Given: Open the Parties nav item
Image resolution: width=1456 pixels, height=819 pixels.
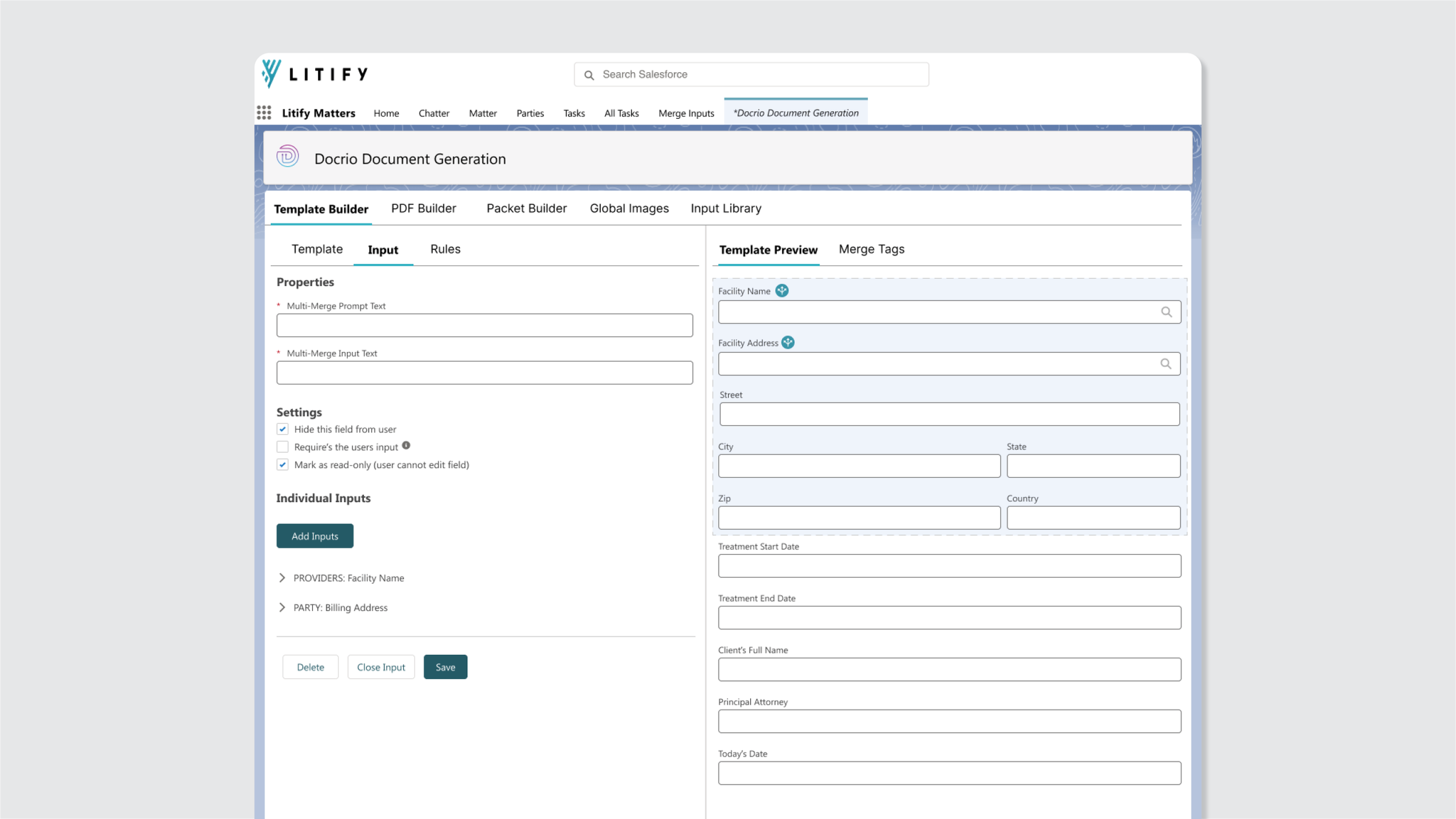Looking at the screenshot, I should (530, 113).
